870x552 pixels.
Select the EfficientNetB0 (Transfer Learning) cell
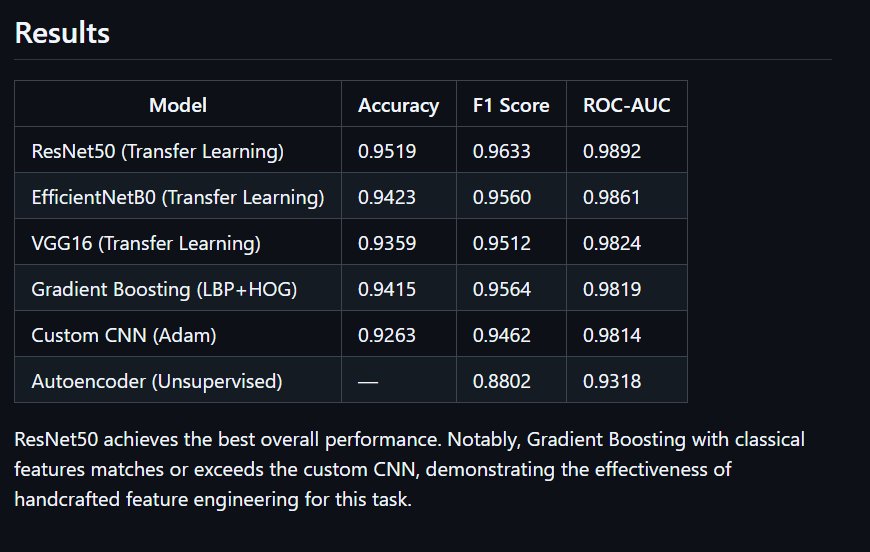(x=178, y=197)
